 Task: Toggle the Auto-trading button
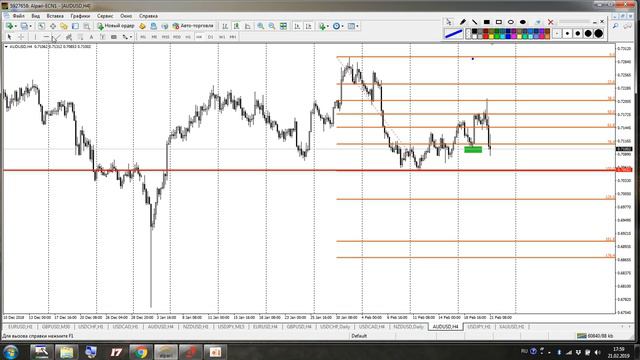click(193, 26)
